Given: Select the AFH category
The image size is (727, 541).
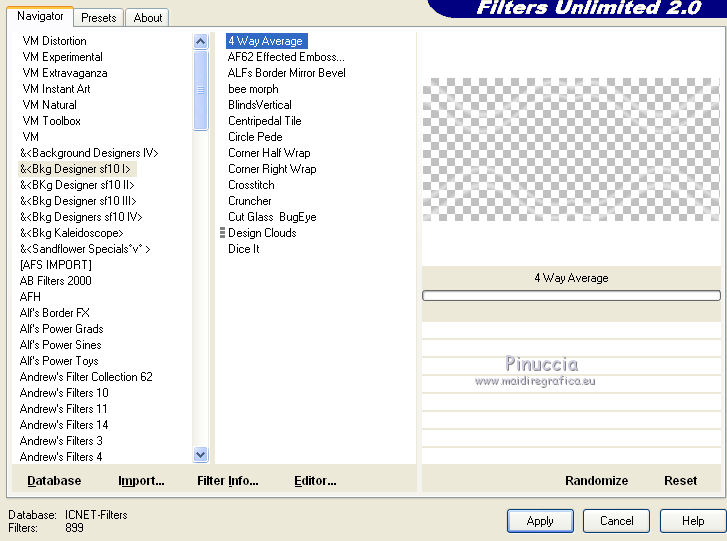Looking at the screenshot, I should pyautogui.click(x=30, y=297).
